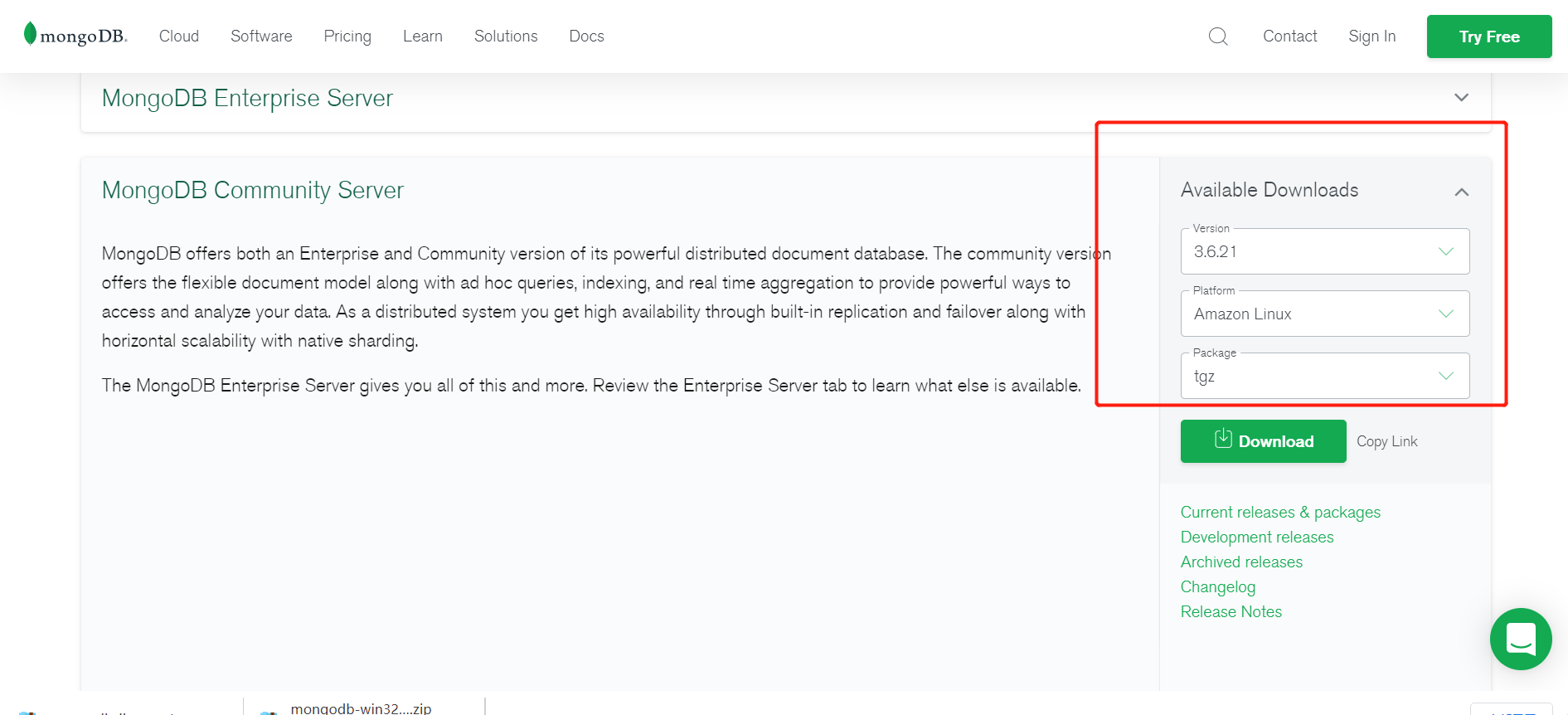1568x715 pixels.
Task: Open Current releases & packages link
Action: 1280,513
